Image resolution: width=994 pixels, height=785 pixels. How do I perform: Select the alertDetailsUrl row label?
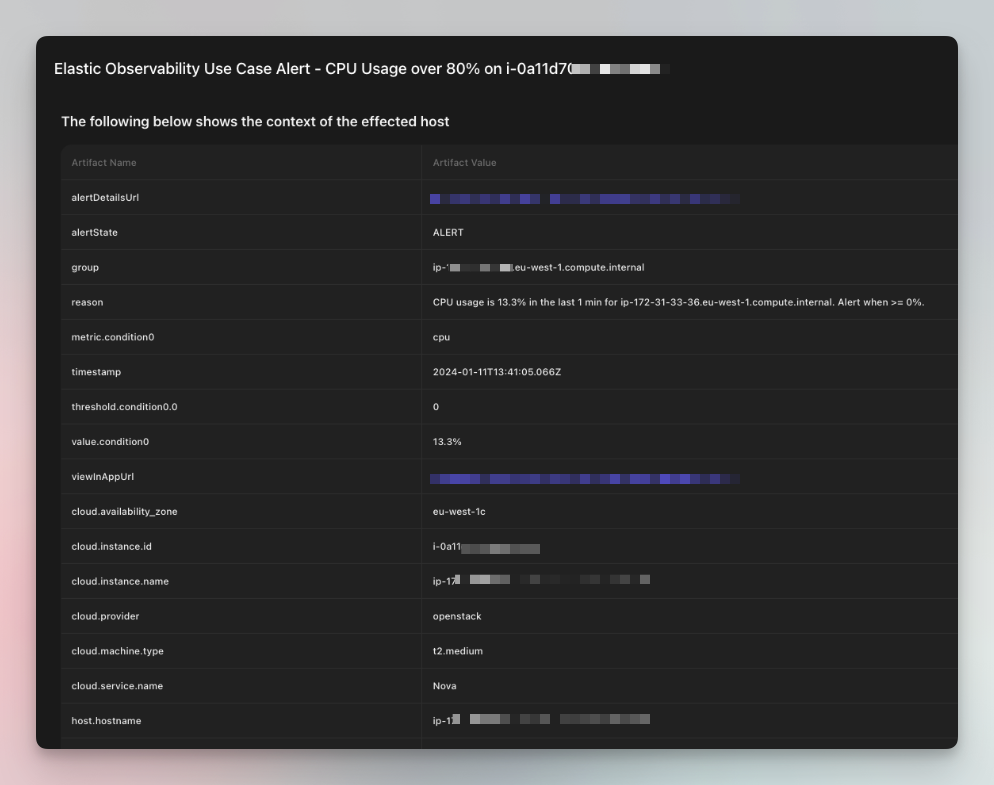pos(105,198)
